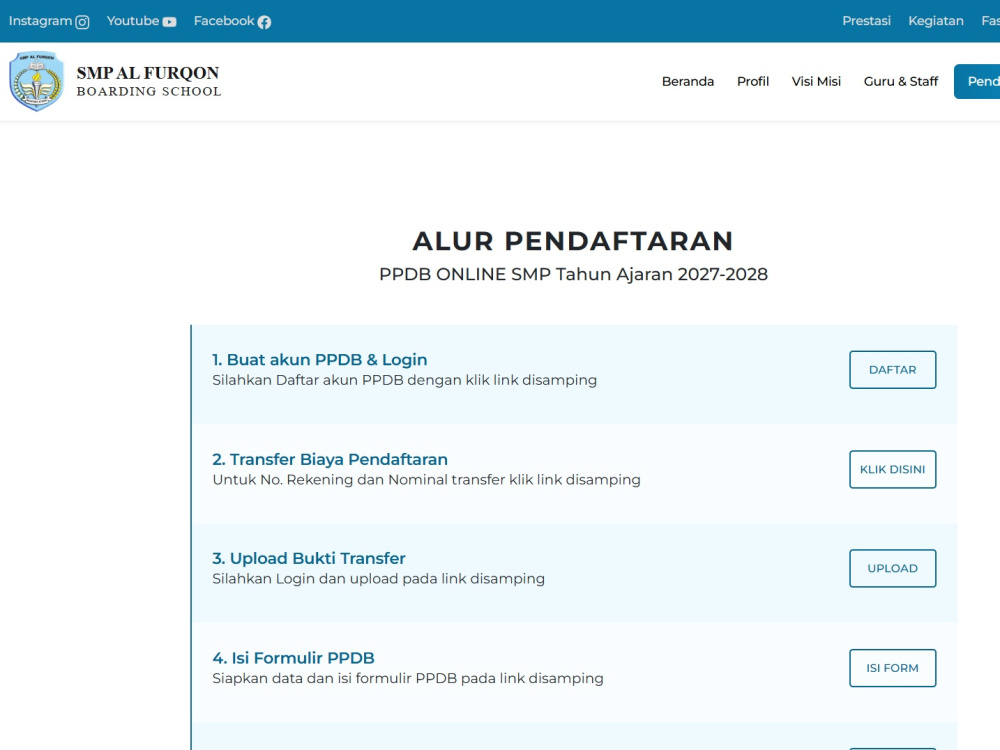This screenshot has height=750, width=1000.
Task: Open Visi Misi page
Action: pyautogui.click(x=816, y=82)
